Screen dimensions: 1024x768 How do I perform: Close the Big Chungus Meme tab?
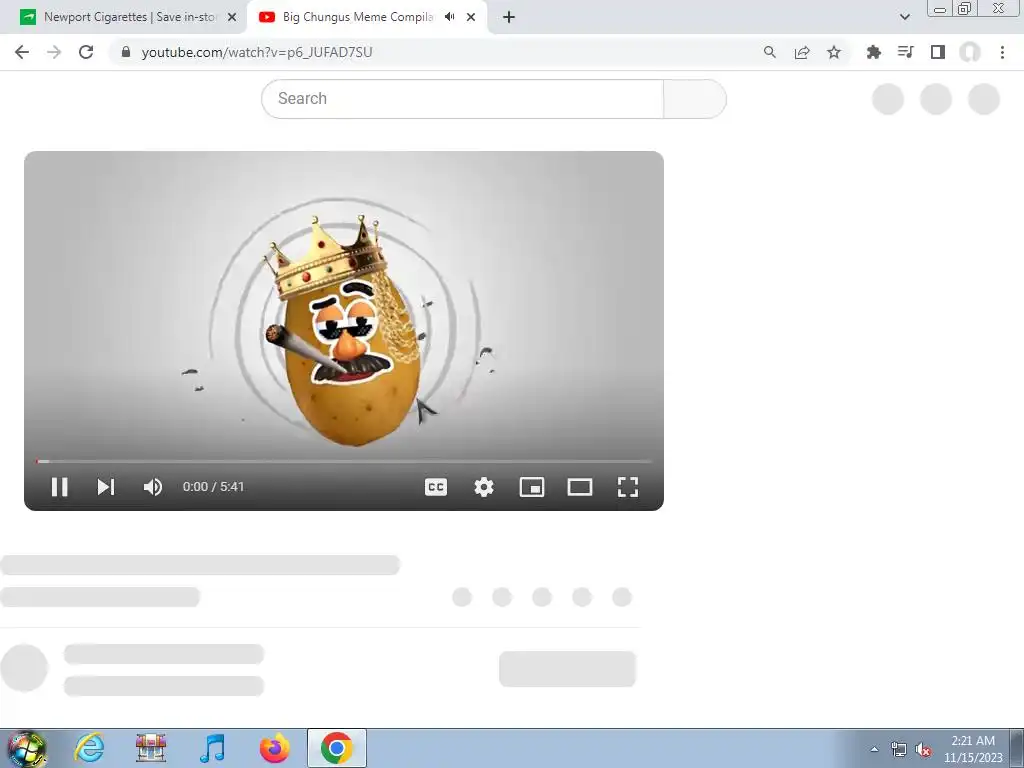tap(471, 18)
